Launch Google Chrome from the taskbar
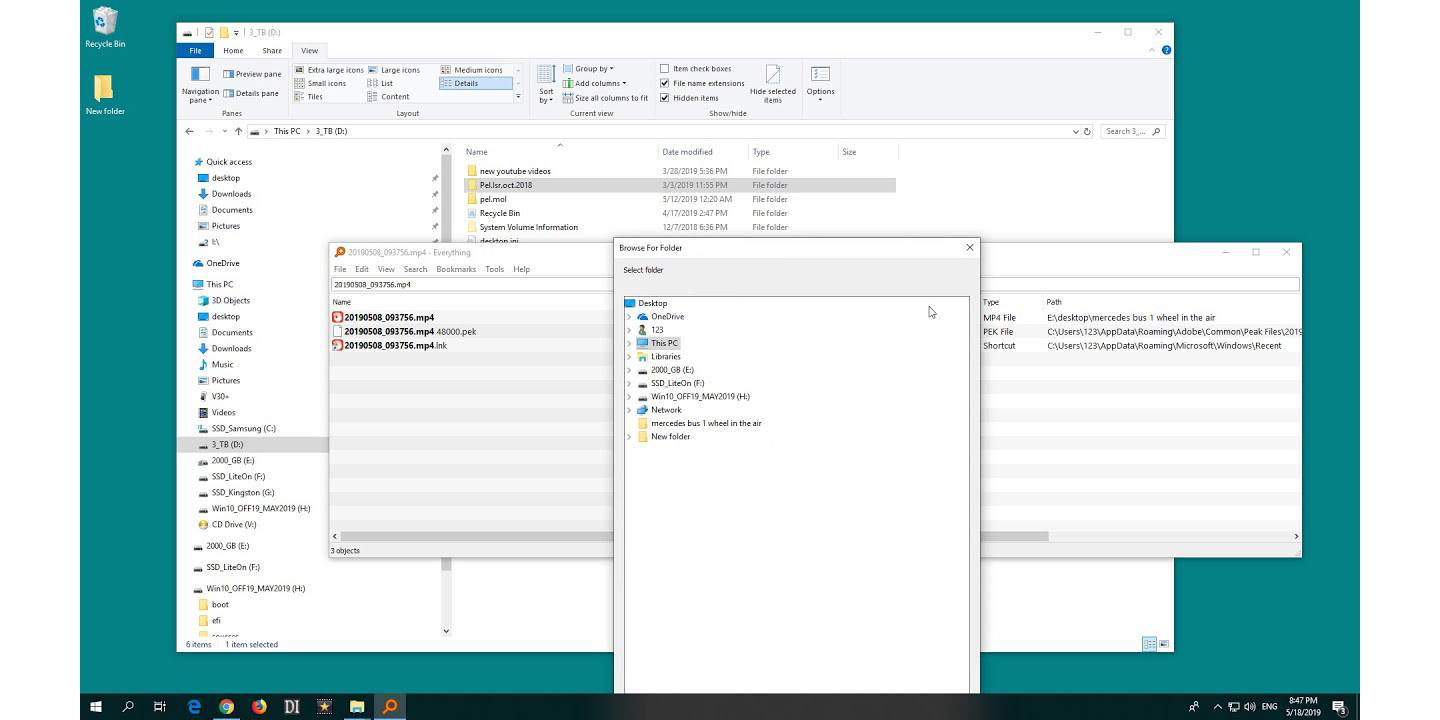This screenshot has width=1440, height=720. 227,706
